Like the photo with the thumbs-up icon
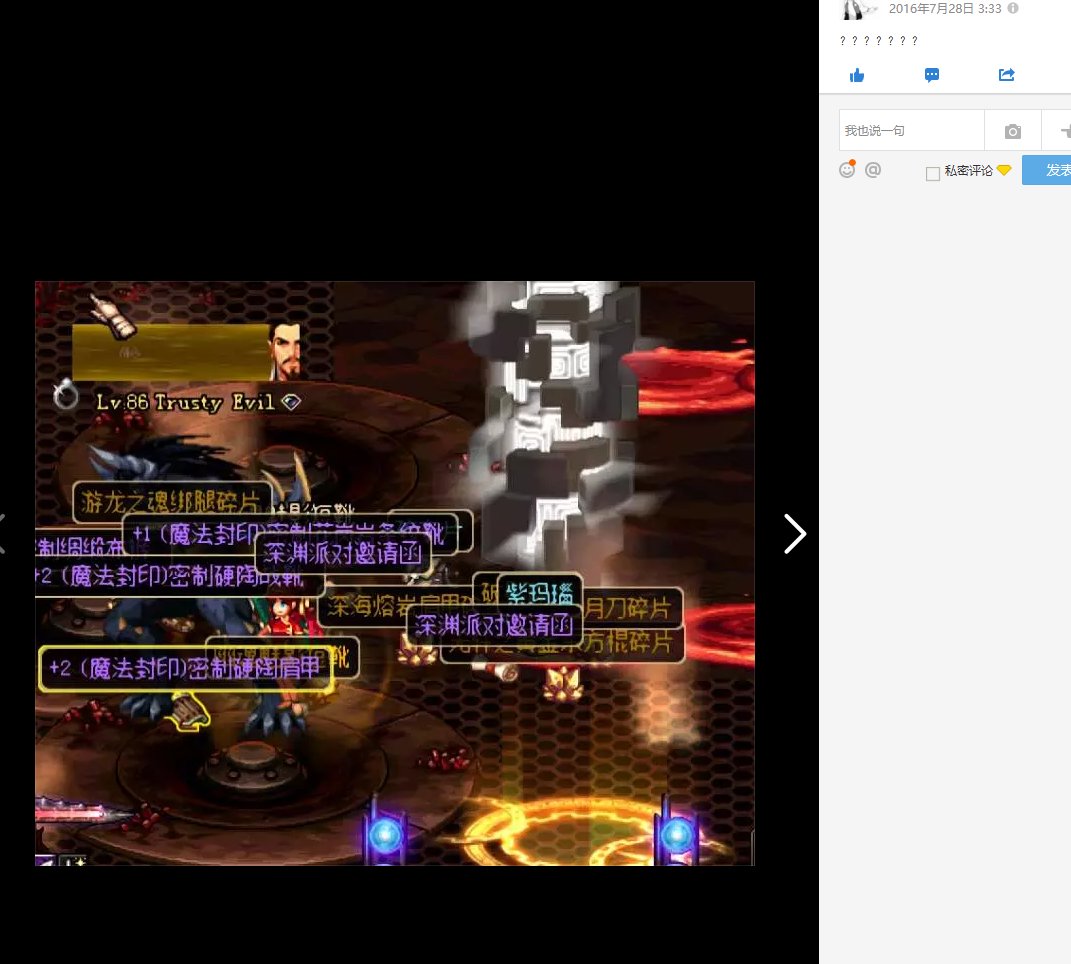Screen dimensions: 1071x964 coord(857,75)
